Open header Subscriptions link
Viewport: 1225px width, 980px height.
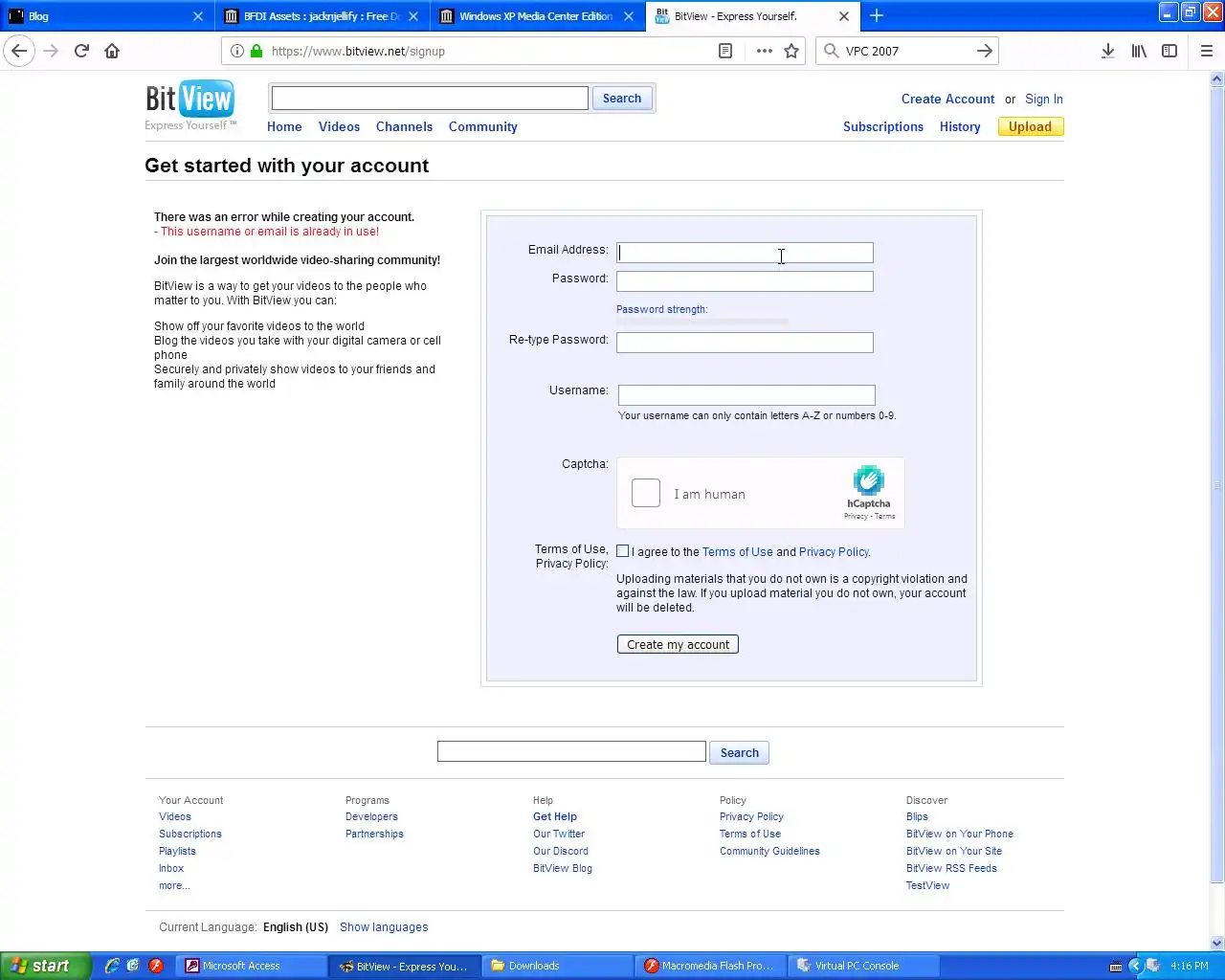[x=883, y=126]
